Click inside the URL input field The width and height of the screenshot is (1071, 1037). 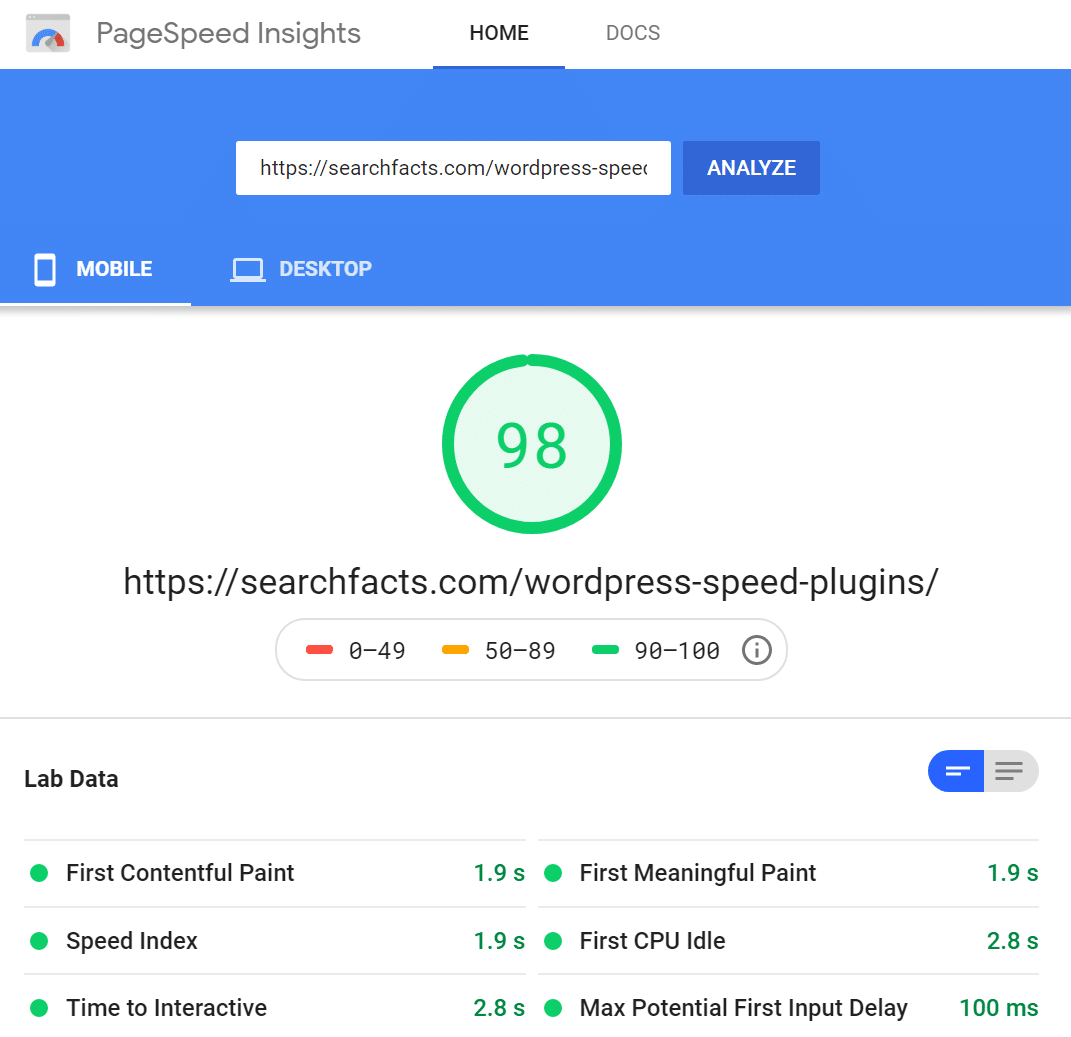453,168
